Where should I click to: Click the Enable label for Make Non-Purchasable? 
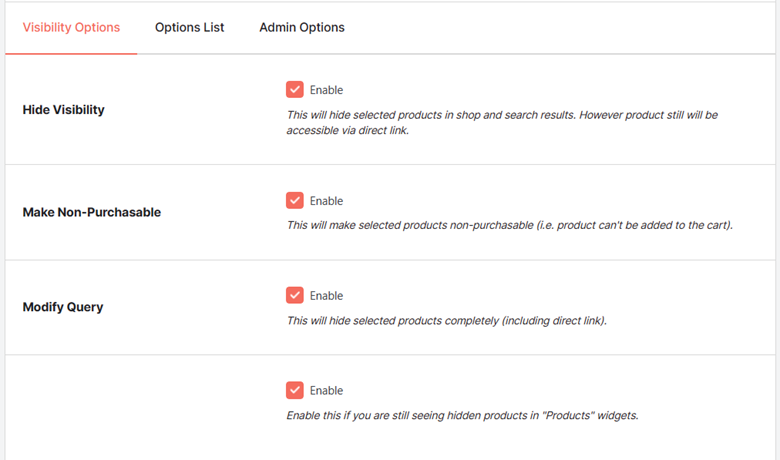[x=326, y=201]
